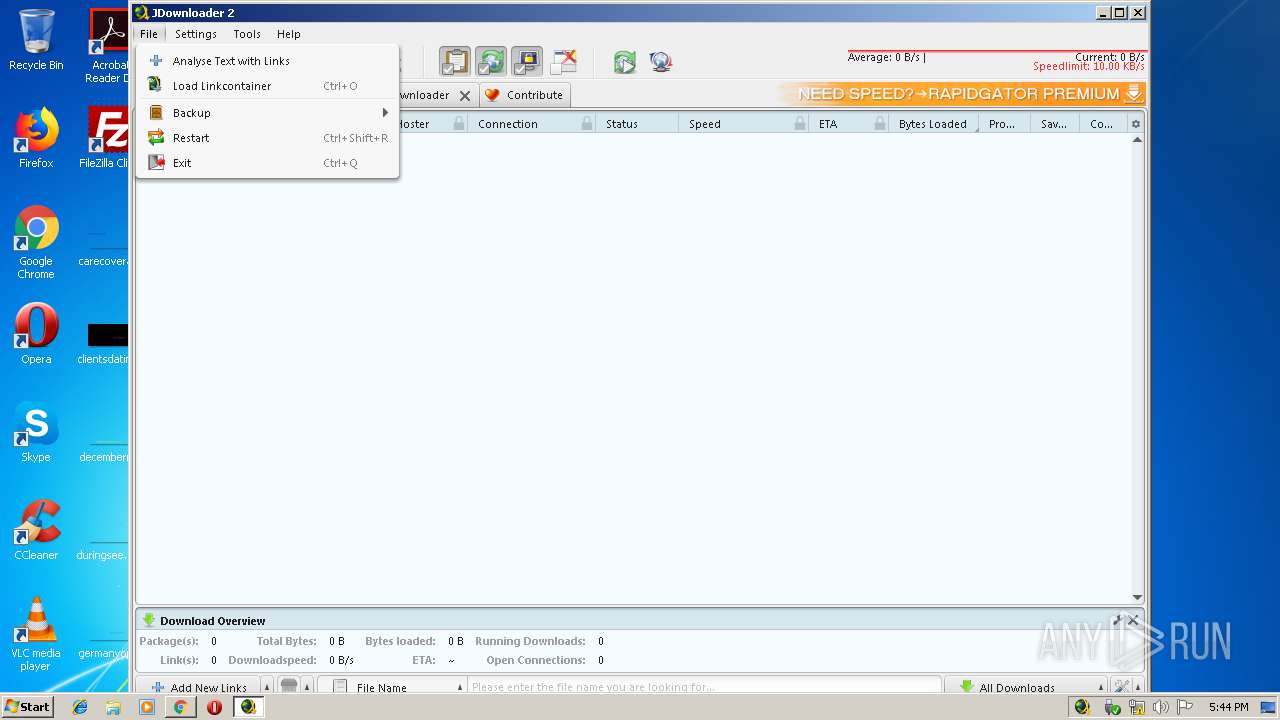Click the JDownloader system tray icon
This screenshot has height=720, width=1280.
(x=1082, y=707)
